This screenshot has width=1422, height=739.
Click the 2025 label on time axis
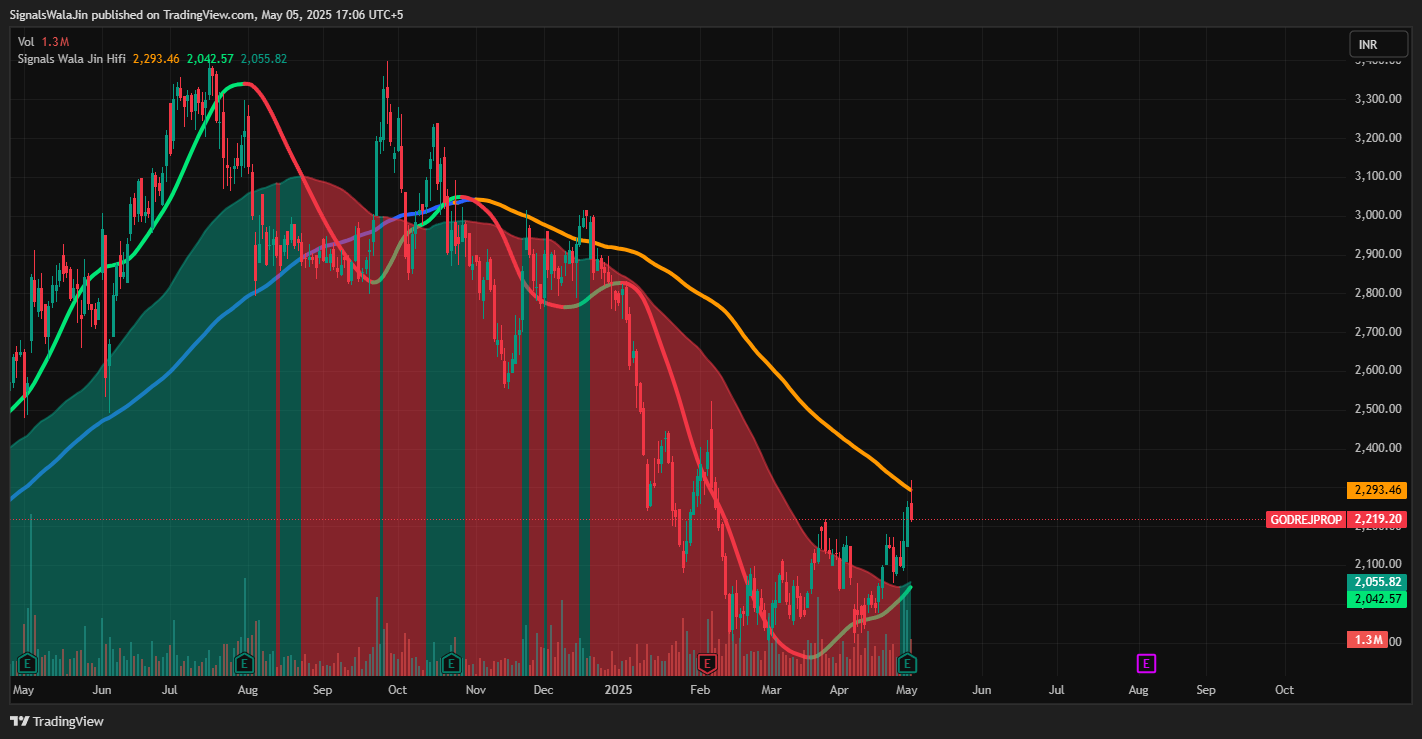(619, 690)
